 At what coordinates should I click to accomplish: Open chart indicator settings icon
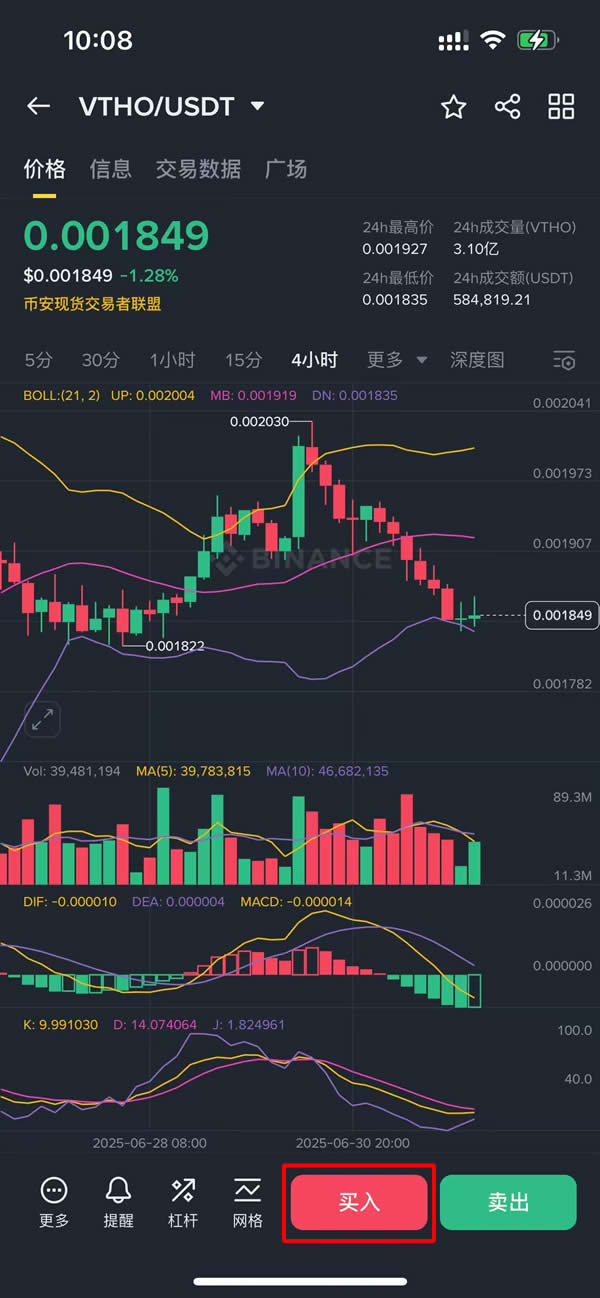(564, 360)
